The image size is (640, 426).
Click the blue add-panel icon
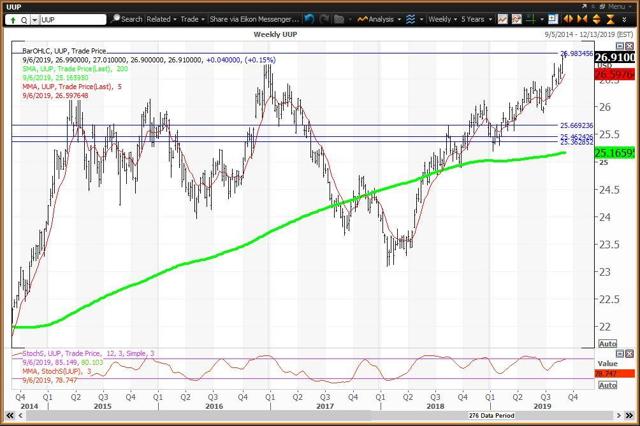click(553, 19)
